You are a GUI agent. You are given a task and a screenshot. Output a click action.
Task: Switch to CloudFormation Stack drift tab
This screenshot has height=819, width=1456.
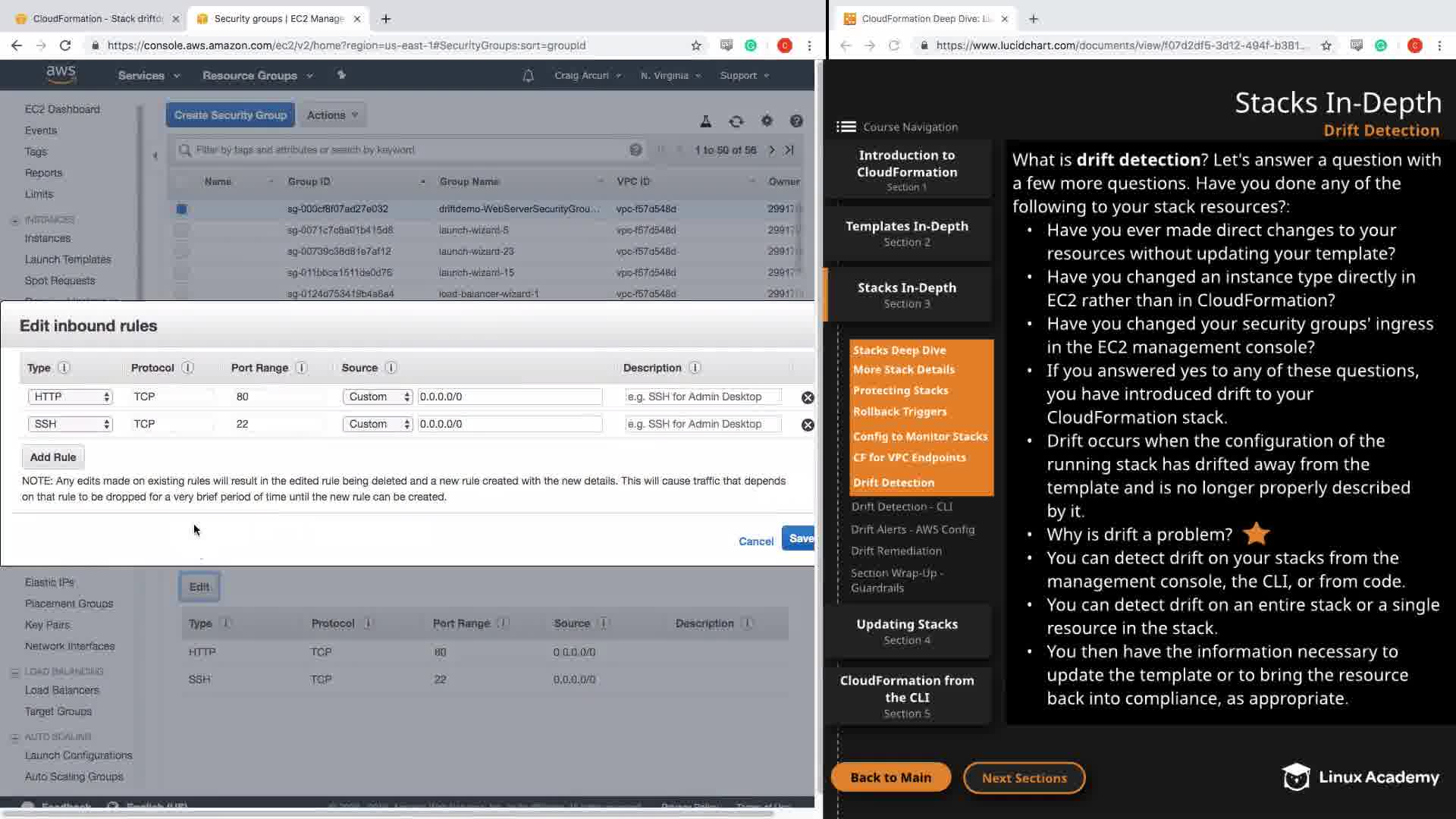point(97,18)
